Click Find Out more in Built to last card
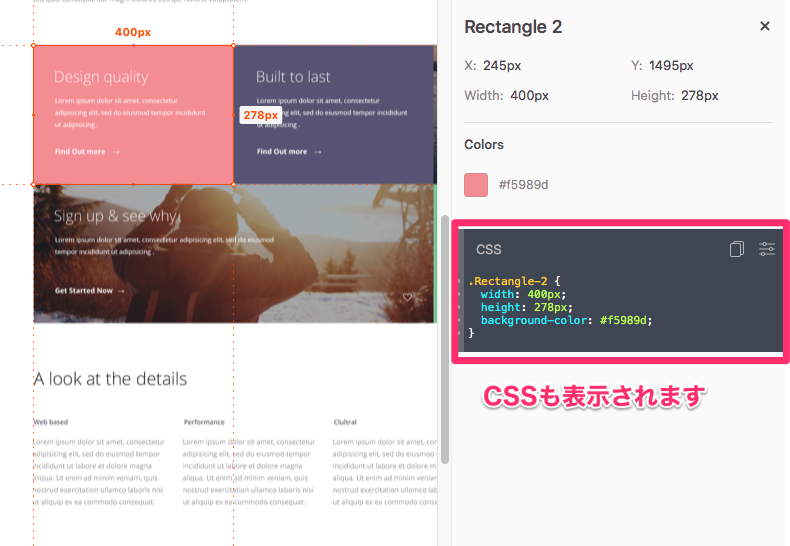This screenshot has height=546, width=790. (x=289, y=152)
